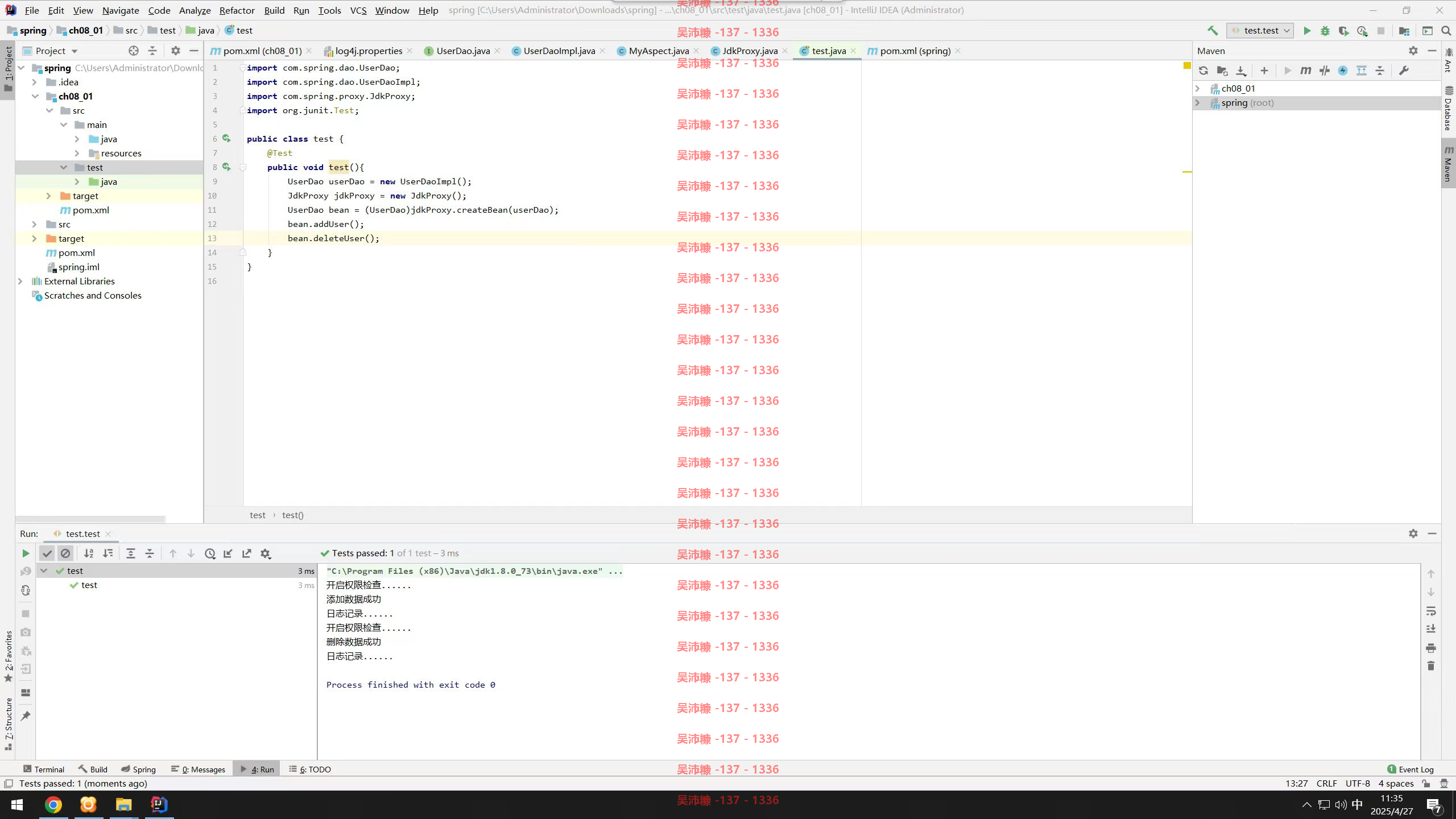Expand ch08_01 in Maven panel
Screen dimensions: 1456x819
coord(1197,88)
